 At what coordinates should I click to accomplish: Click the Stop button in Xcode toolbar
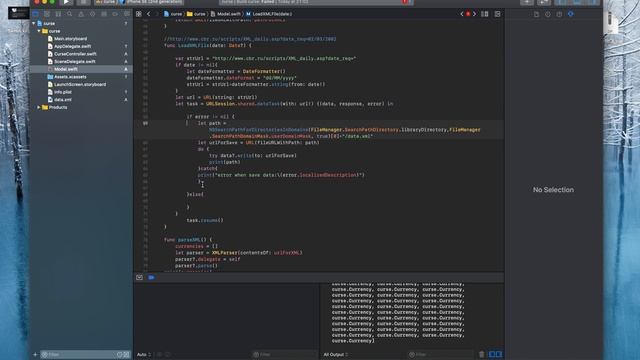83,2
